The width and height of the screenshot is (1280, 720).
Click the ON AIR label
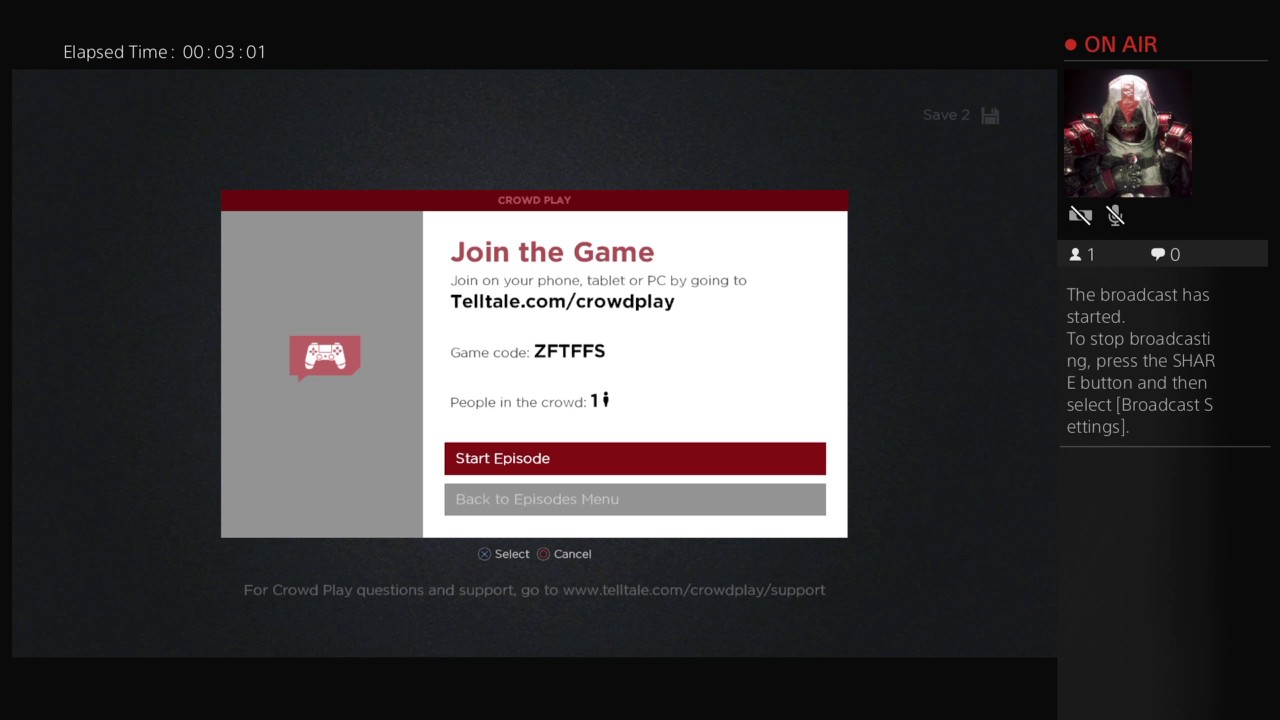pos(1120,45)
